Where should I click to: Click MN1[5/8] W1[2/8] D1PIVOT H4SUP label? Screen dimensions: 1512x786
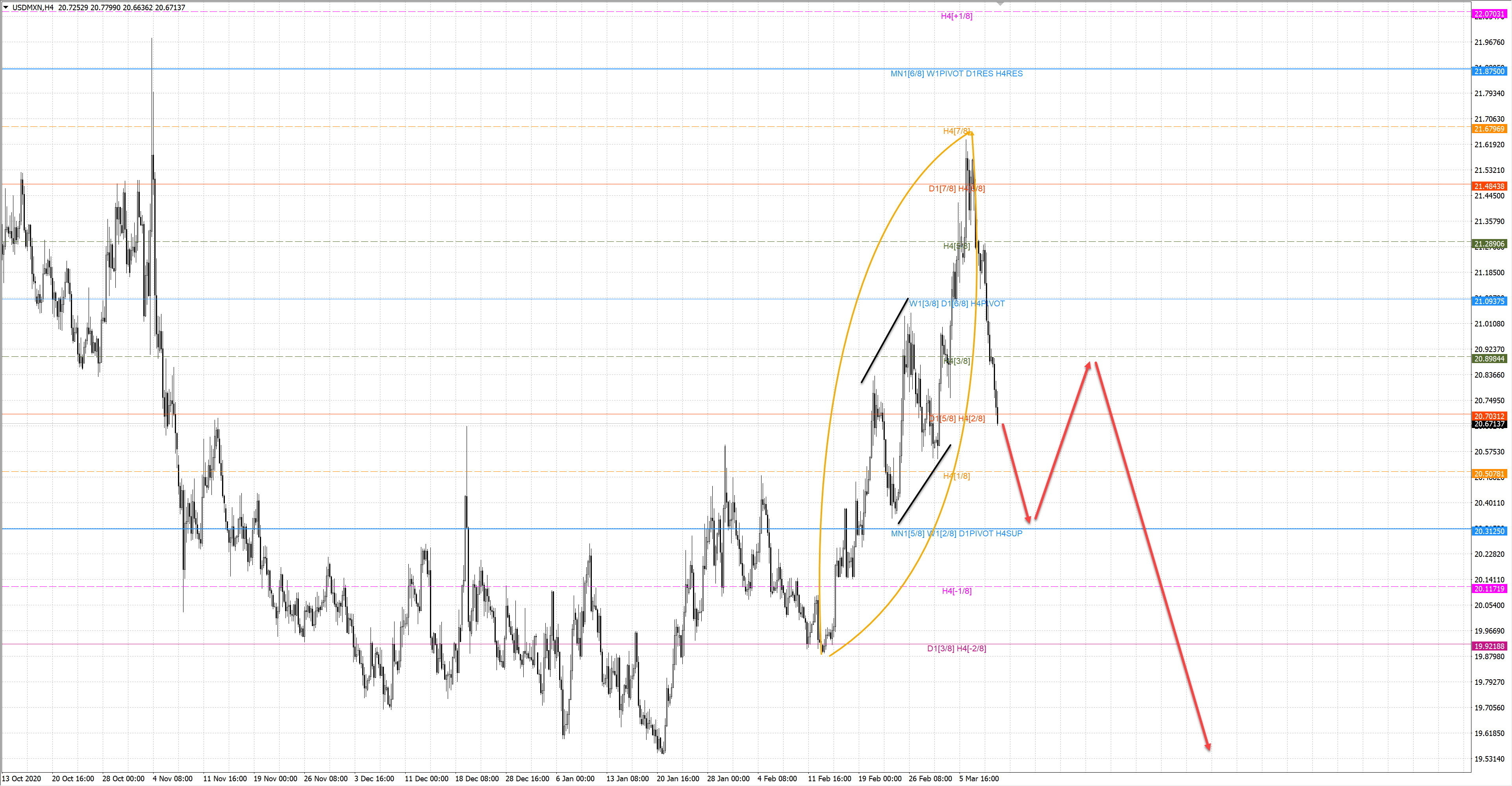(x=956, y=534)
